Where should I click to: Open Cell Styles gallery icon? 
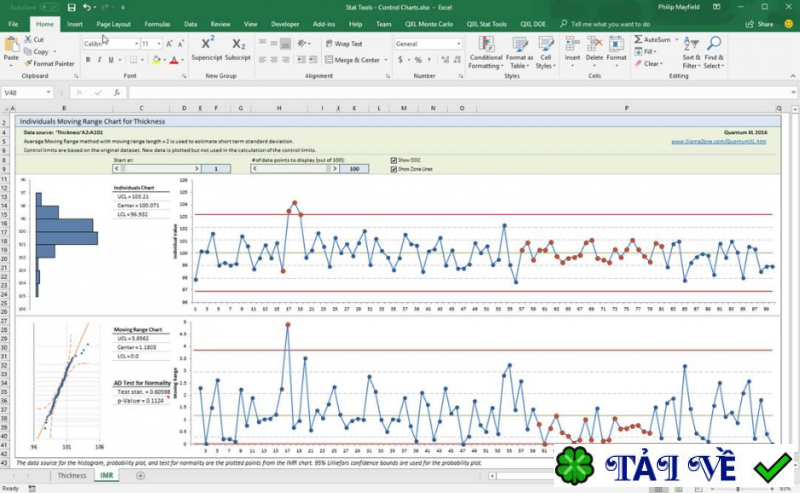[545, 44]
